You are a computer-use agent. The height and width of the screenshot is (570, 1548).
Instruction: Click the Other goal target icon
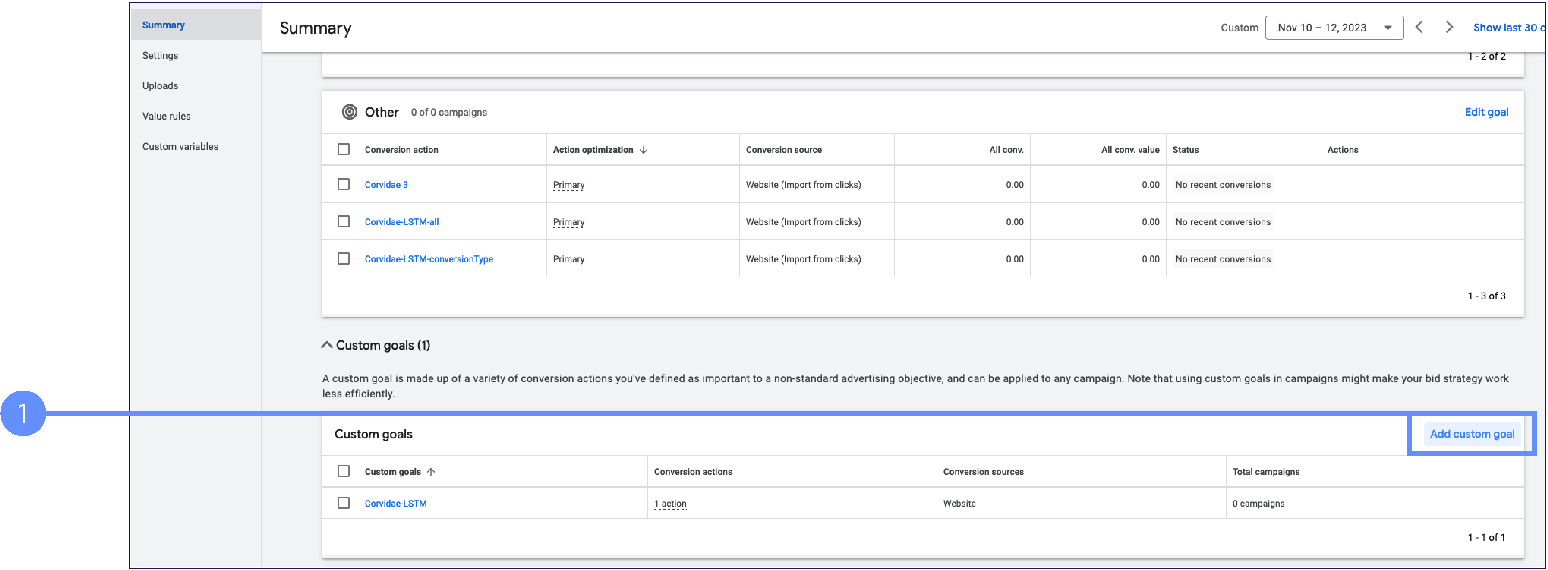pos(349,112)
